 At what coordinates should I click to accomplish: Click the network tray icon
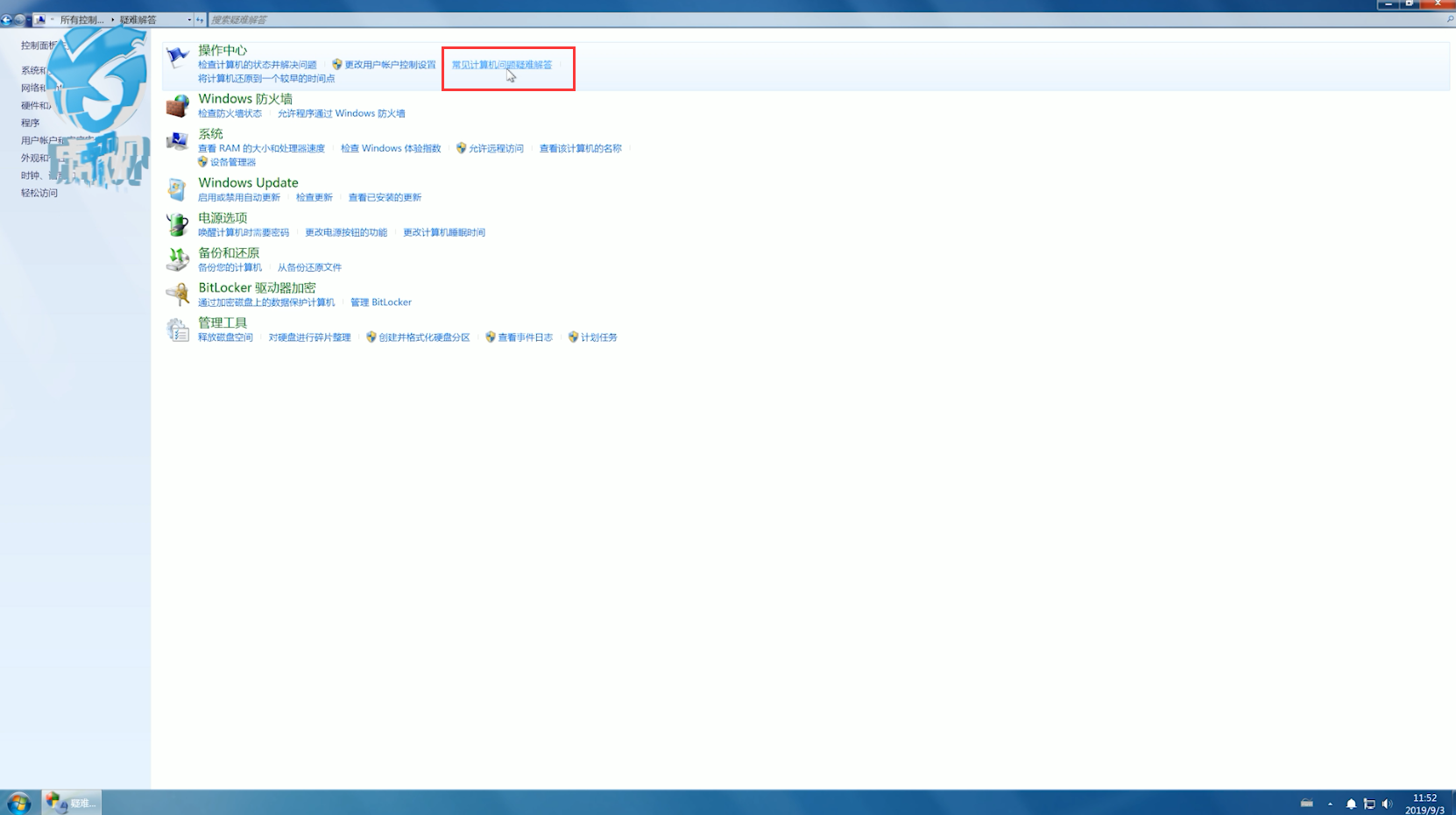pyautogui.click(x=1369, y=804)
